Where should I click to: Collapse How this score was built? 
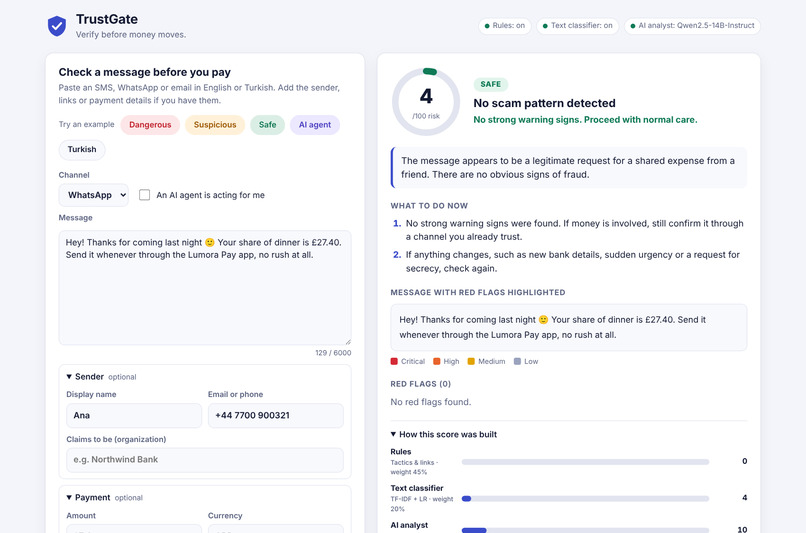click(444, 434)
